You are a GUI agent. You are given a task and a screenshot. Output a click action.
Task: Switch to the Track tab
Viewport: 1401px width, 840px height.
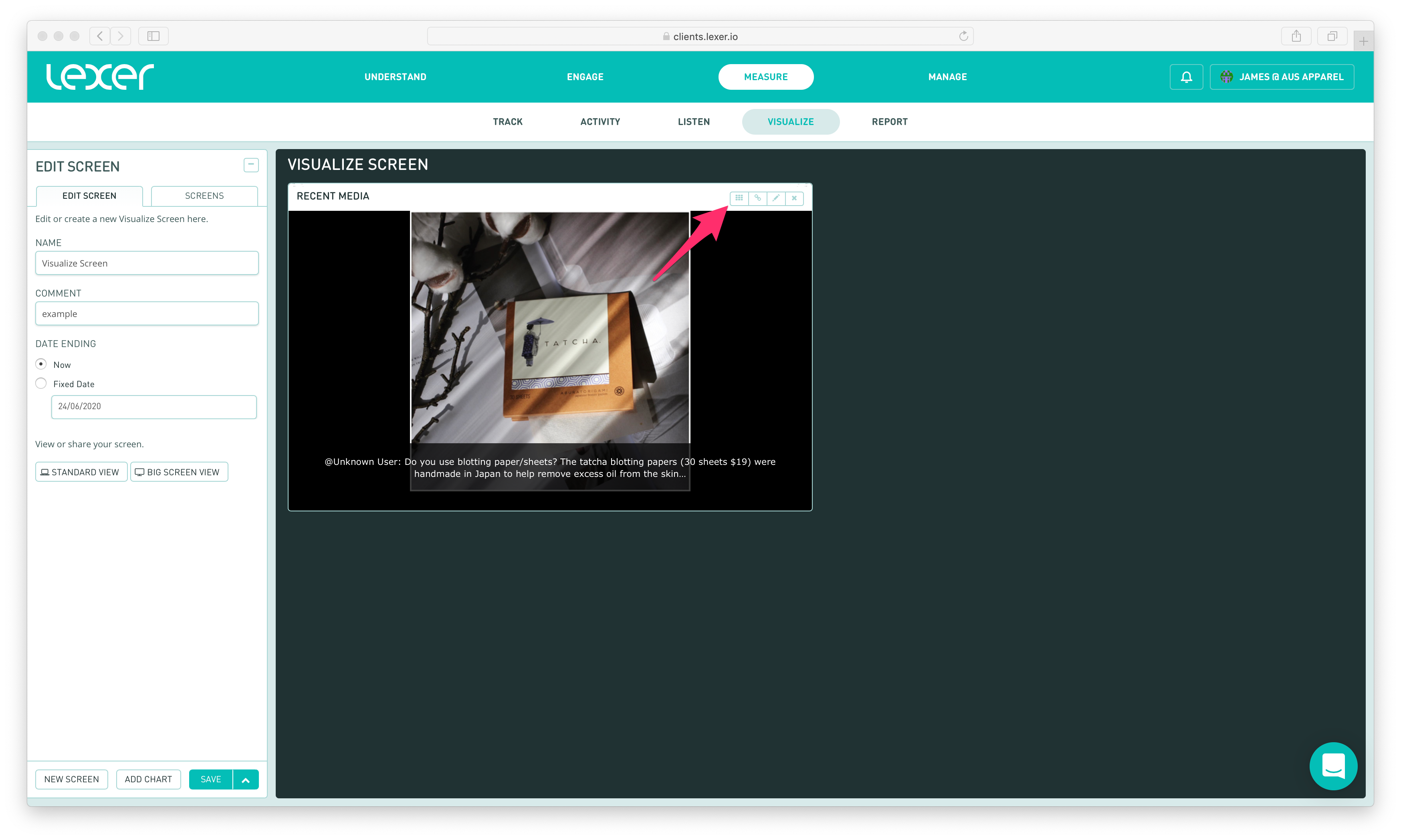508,122
